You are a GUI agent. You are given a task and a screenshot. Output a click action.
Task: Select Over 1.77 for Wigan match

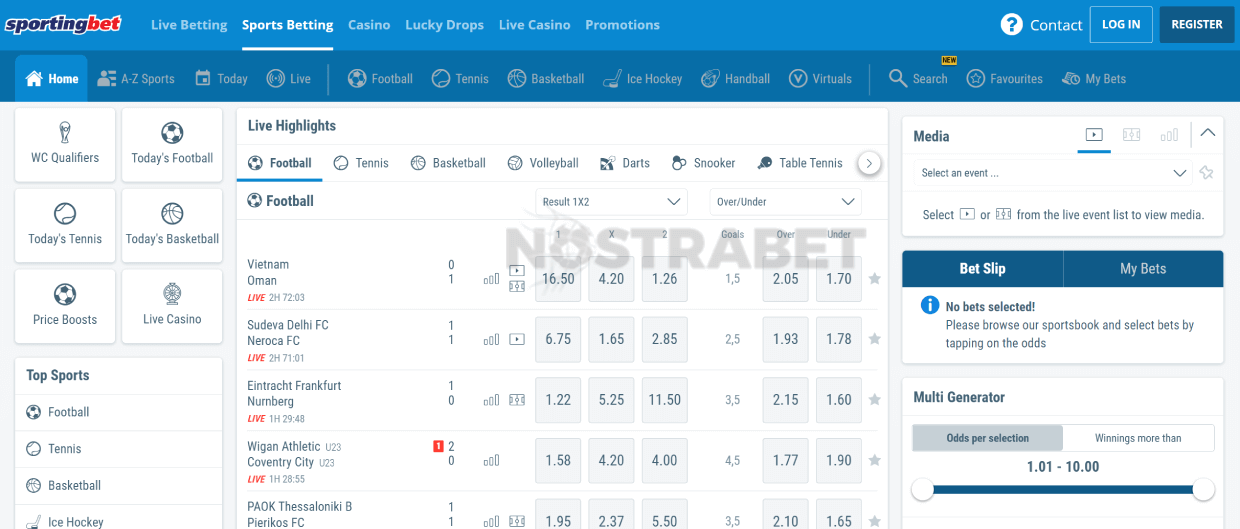(x=786, y=461)
